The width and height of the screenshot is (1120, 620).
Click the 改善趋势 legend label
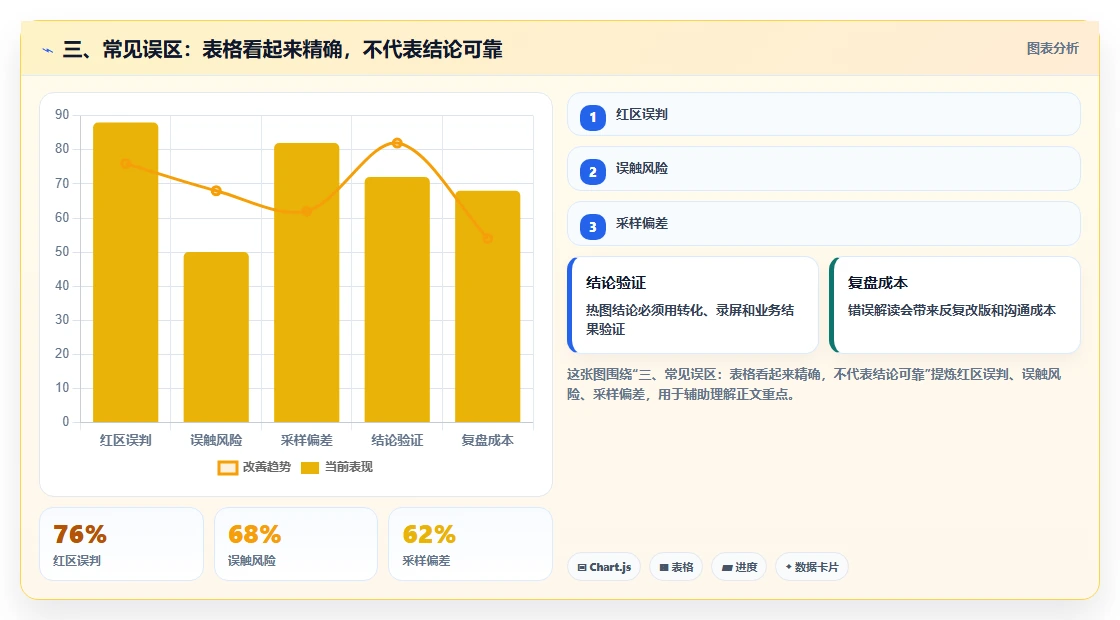pos(266,467)
